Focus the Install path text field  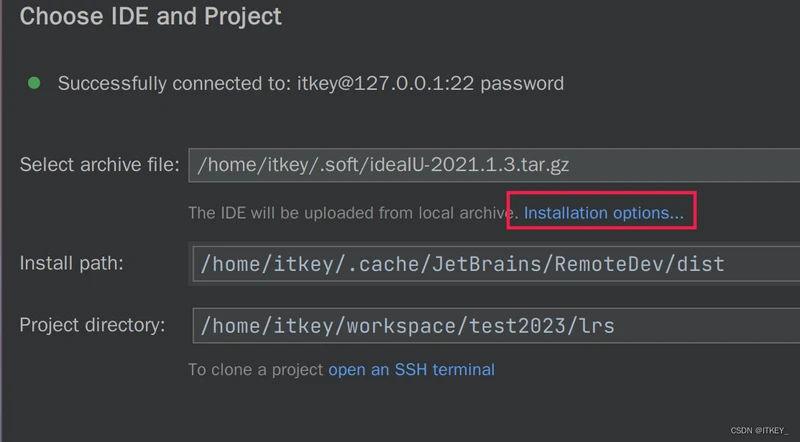tap(496, 264)
